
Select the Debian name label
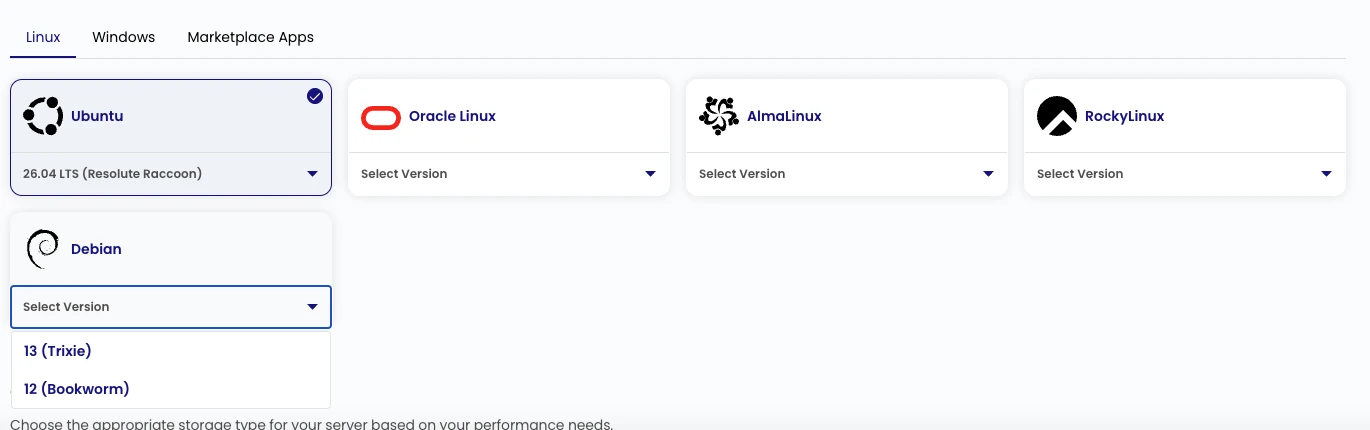(96, 249)
